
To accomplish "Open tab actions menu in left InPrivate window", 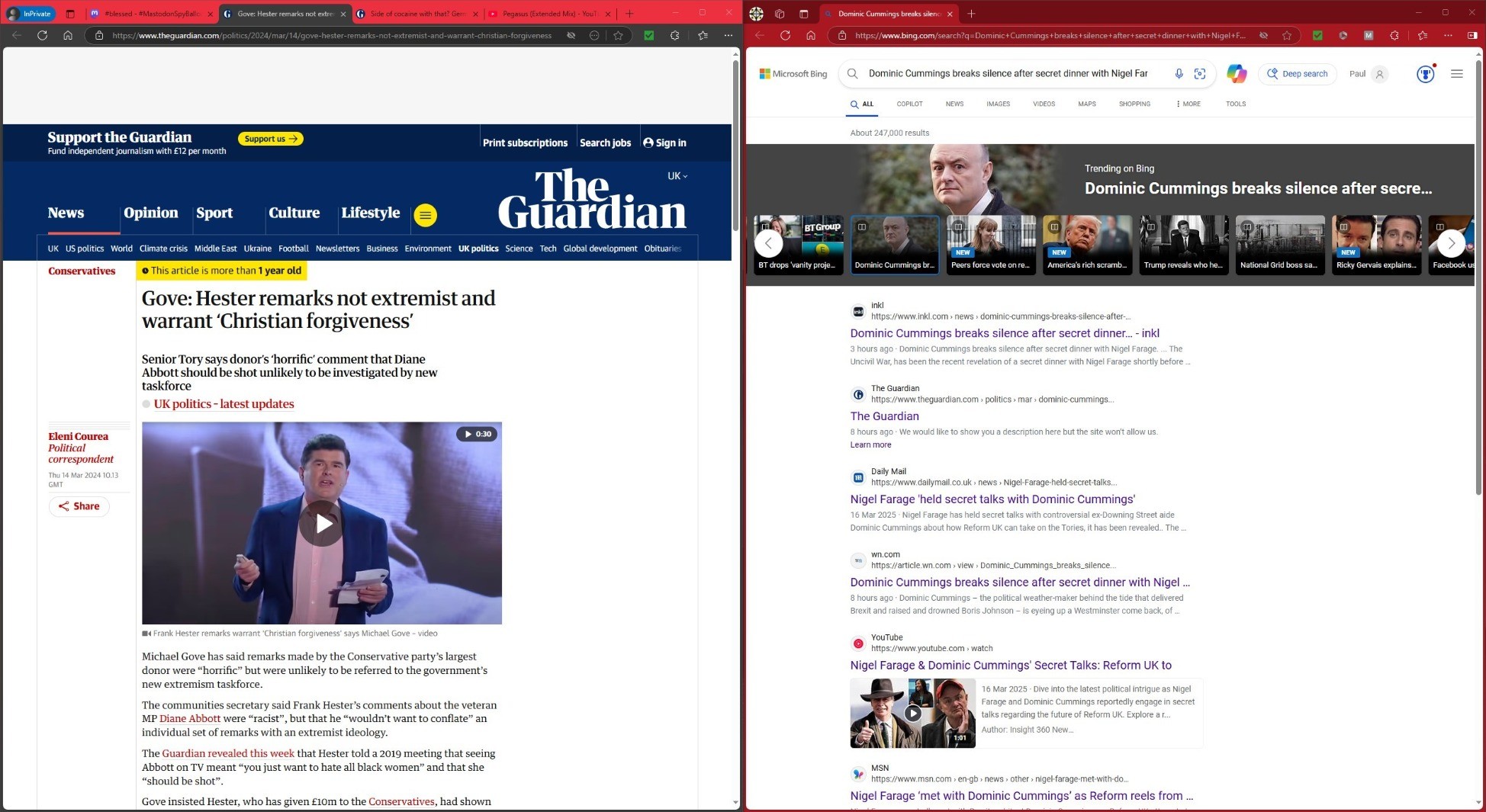I will pos(70,14).
